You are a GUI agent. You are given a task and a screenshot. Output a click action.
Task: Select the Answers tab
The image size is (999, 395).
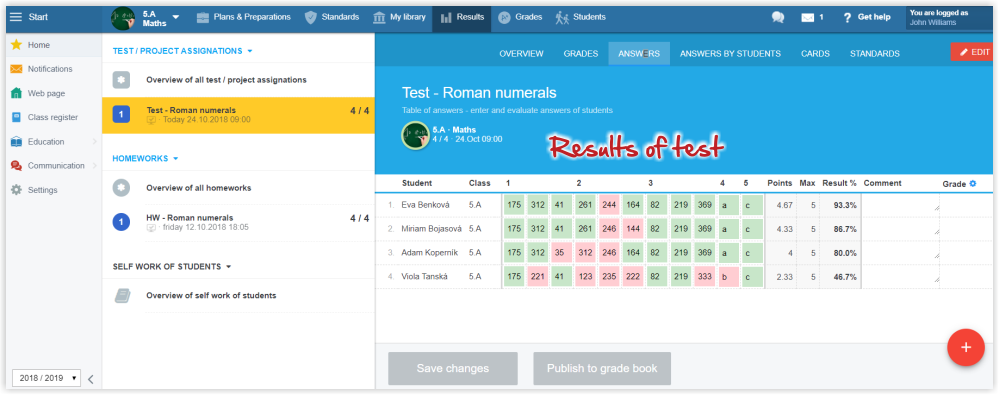(639, 54)
